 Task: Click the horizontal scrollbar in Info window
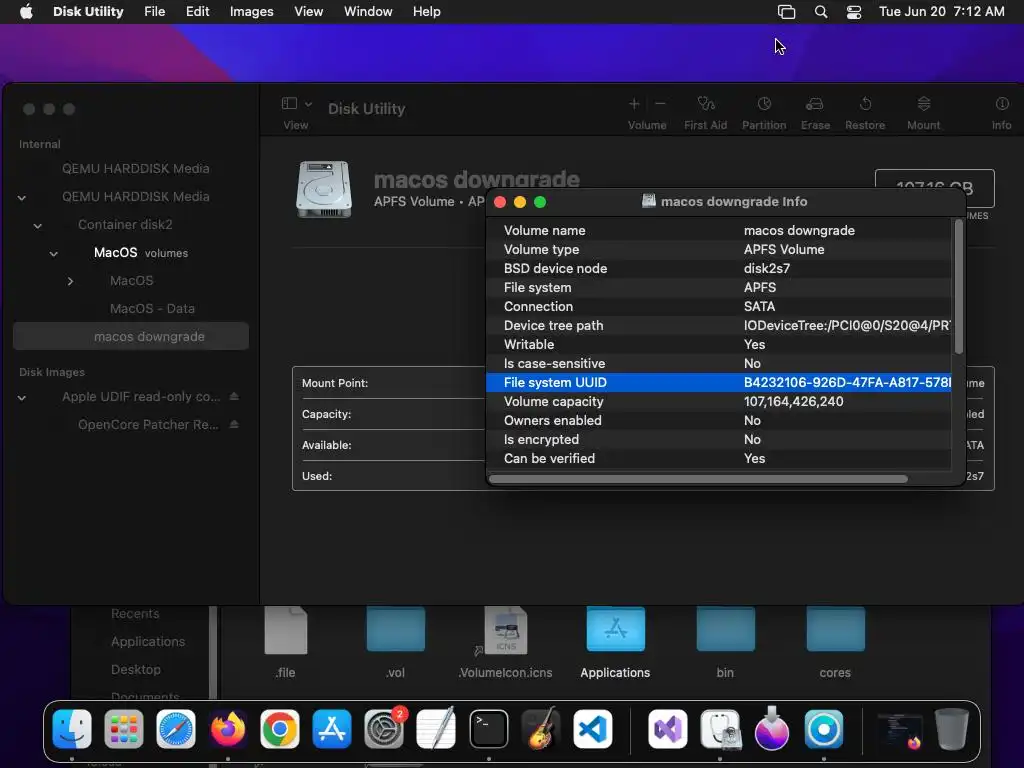tap(698, 479)
